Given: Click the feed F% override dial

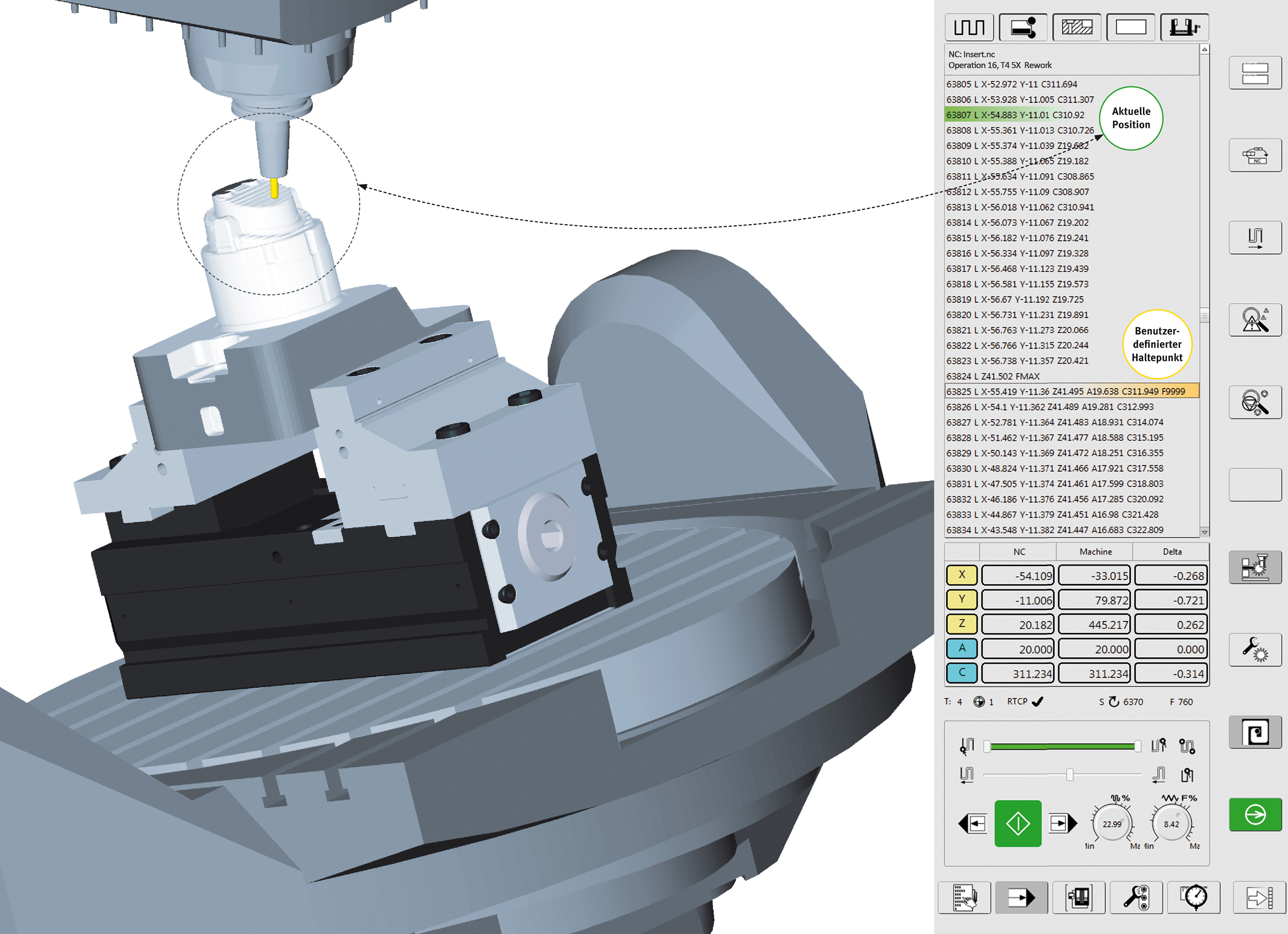Looking at the screenshot, I should point(1171,824).
